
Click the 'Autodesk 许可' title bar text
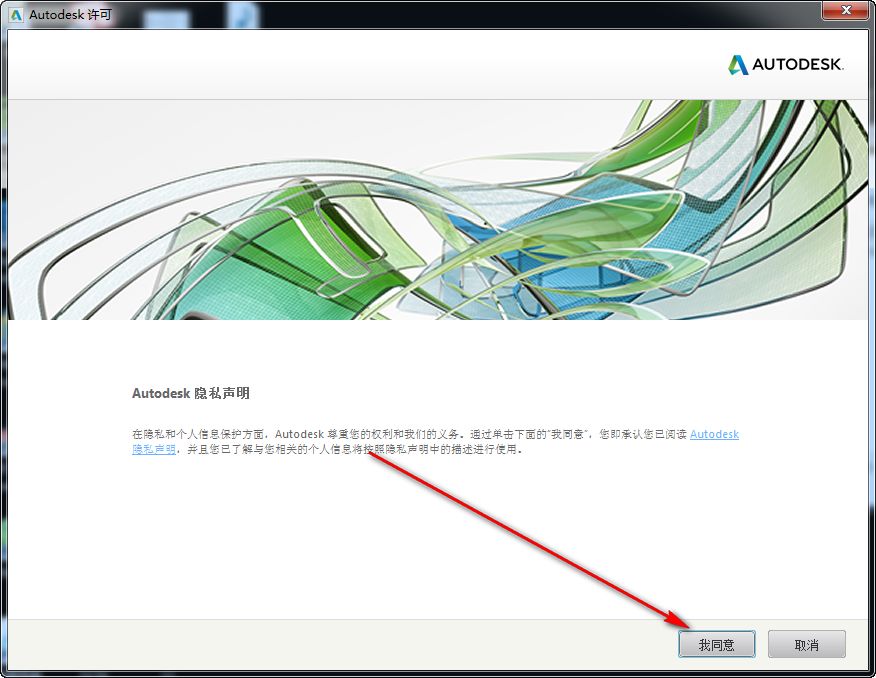click(70, 15)
